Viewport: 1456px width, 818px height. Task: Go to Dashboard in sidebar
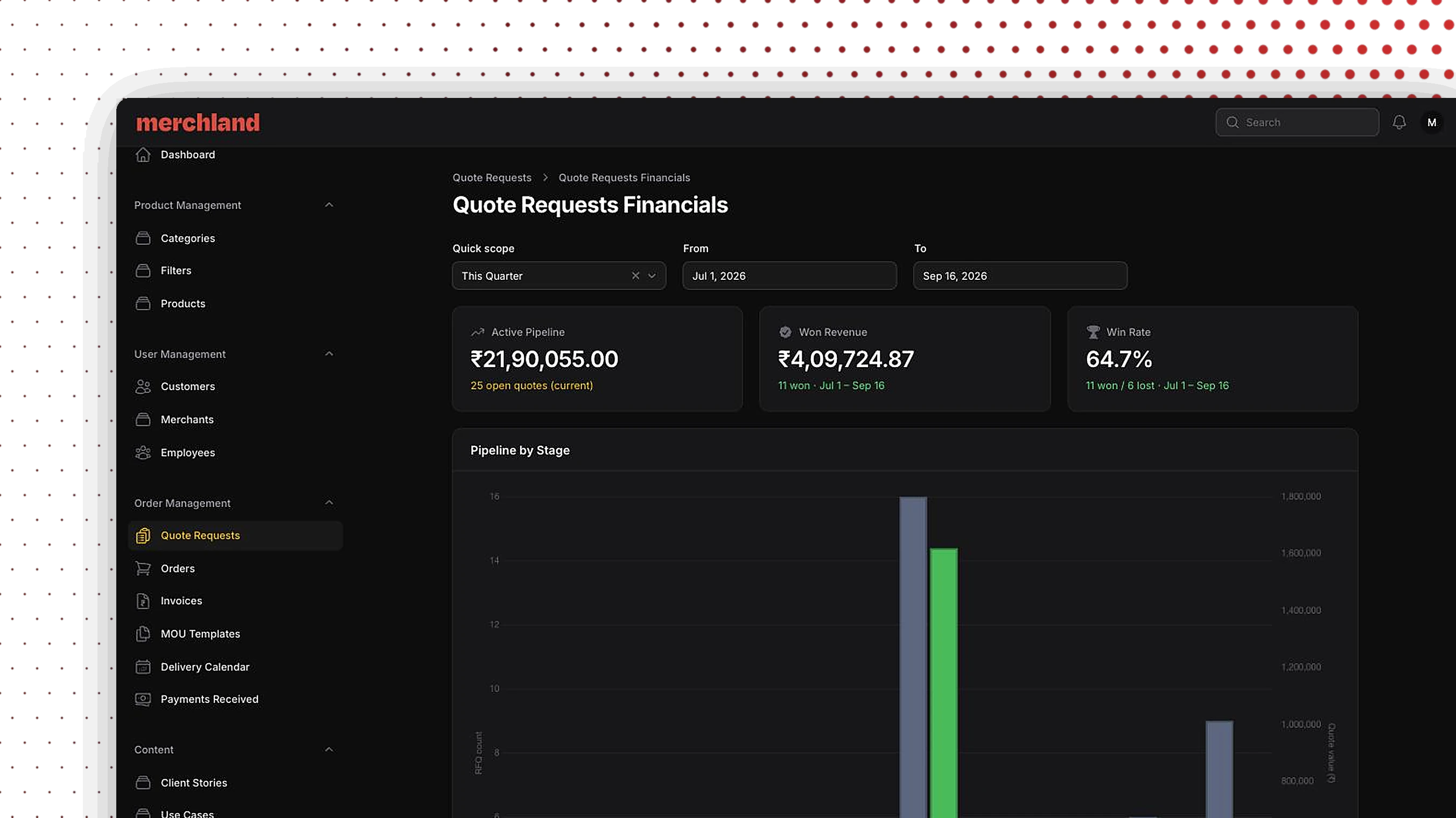pyautogui.click(x=187, y=155)
